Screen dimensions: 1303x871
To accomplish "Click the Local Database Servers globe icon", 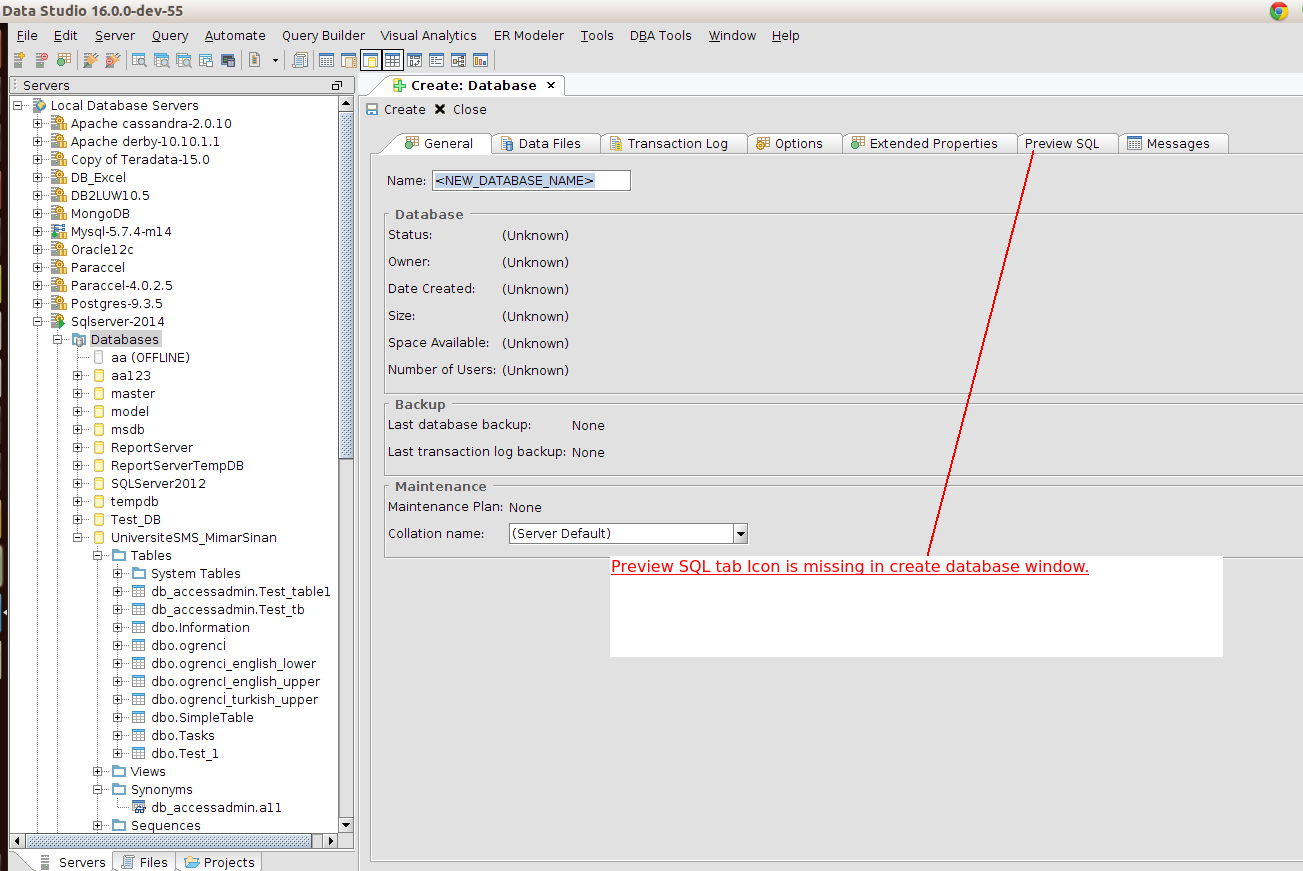I will 40,105.
